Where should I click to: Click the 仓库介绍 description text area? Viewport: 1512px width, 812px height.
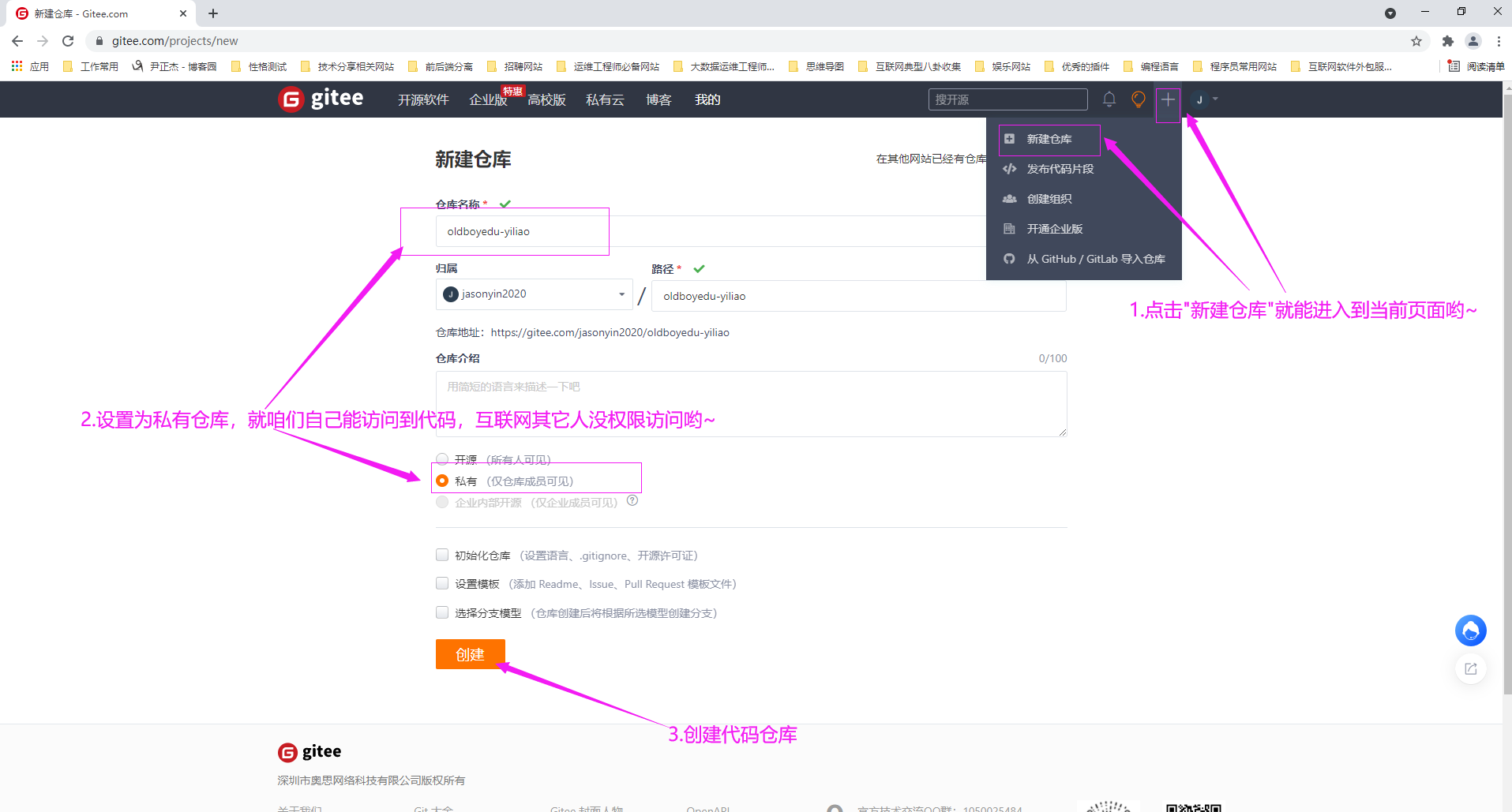tap(750, 404)
